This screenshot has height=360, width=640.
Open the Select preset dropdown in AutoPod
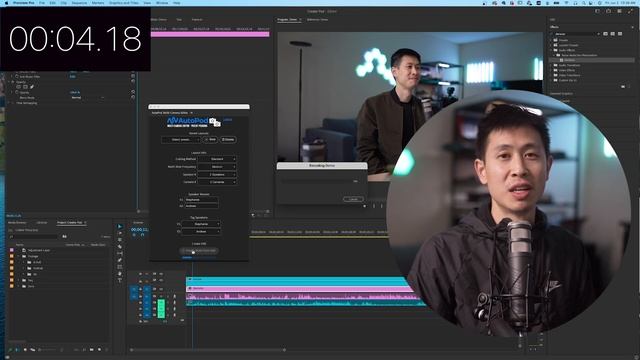tap(181, 140)
